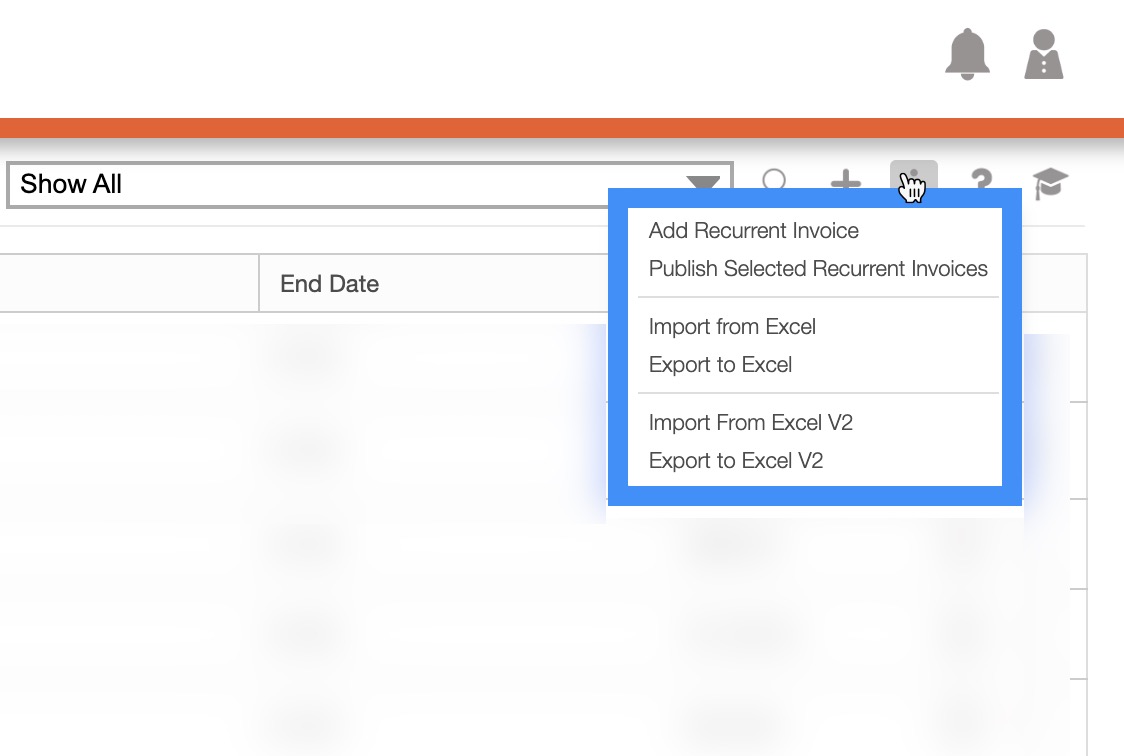This screenshot has height=756, width=1124.
Task: Click the orange header bar
Action: click(x=562, y=128)
